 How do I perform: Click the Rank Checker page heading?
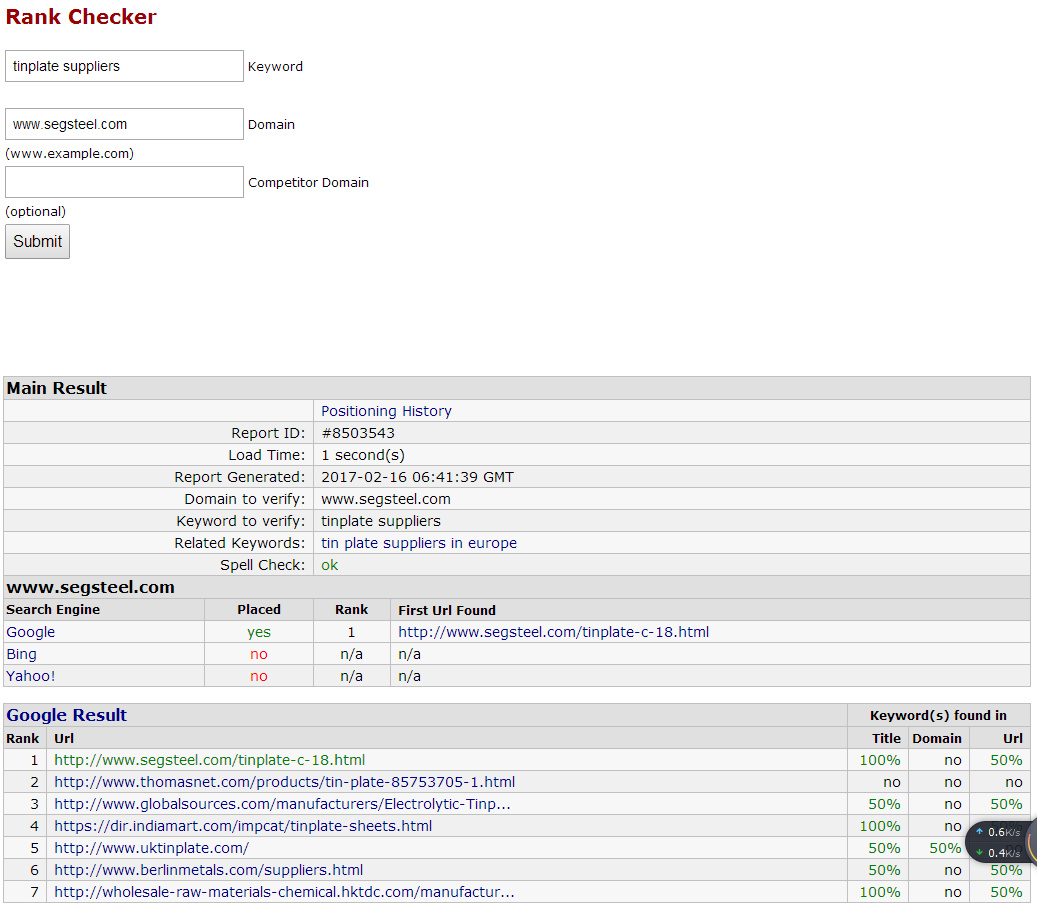click(x=81, y=17)
